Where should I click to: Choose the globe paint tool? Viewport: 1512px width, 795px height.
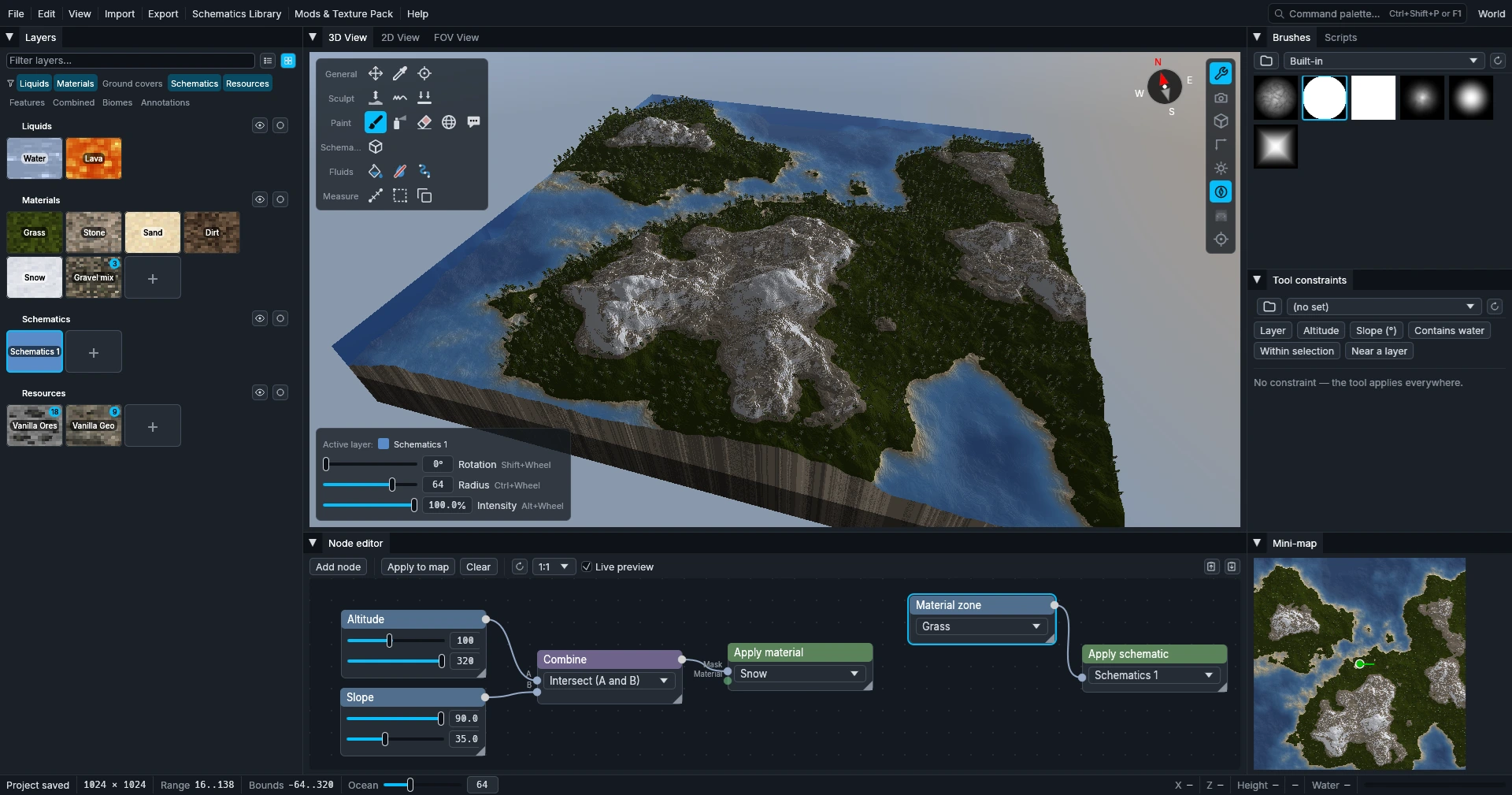449,122
